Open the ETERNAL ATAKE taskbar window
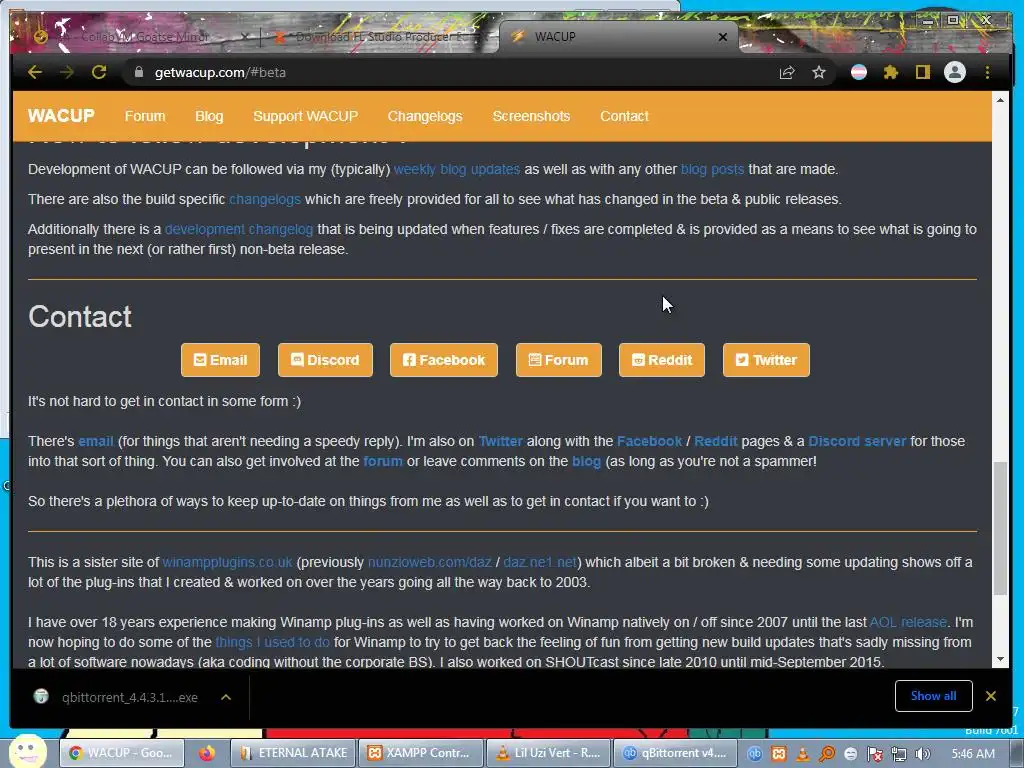This screenshot has width=1024, height=768. [294, 753]
